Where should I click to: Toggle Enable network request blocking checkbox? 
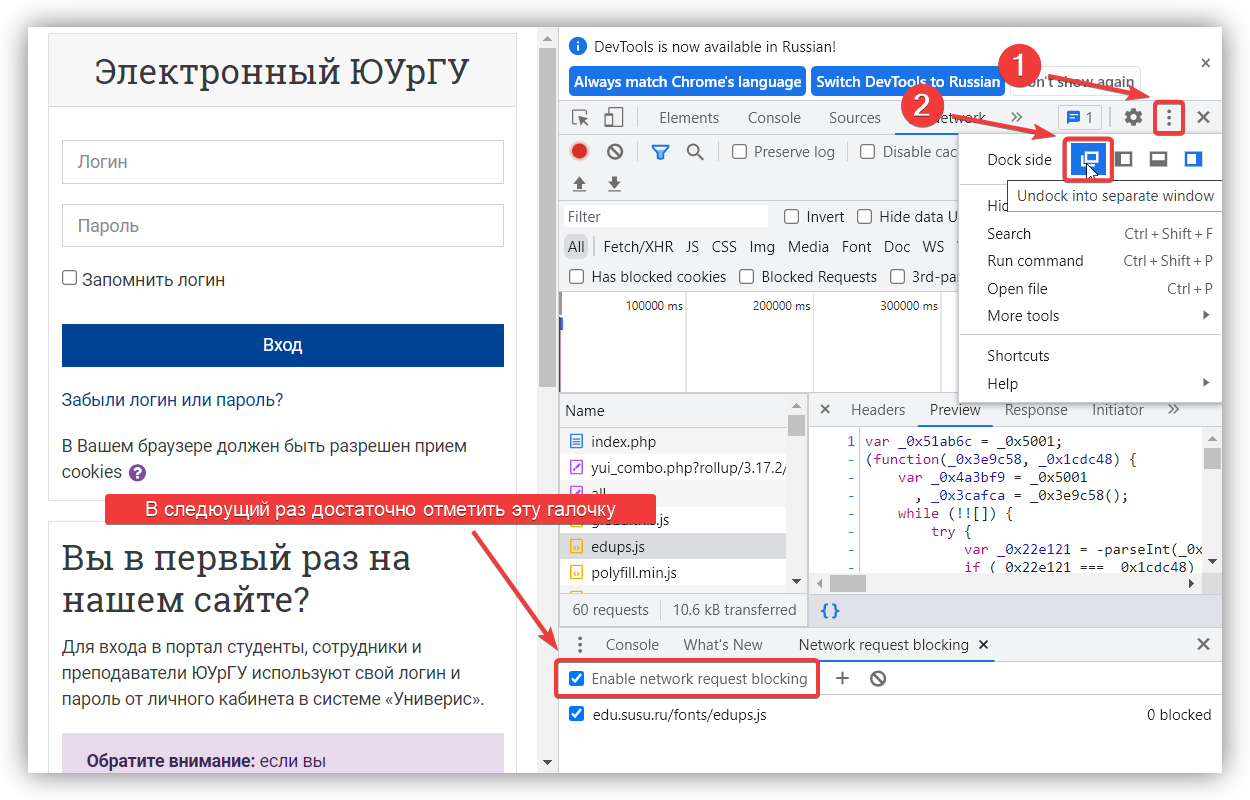(577, 679)
